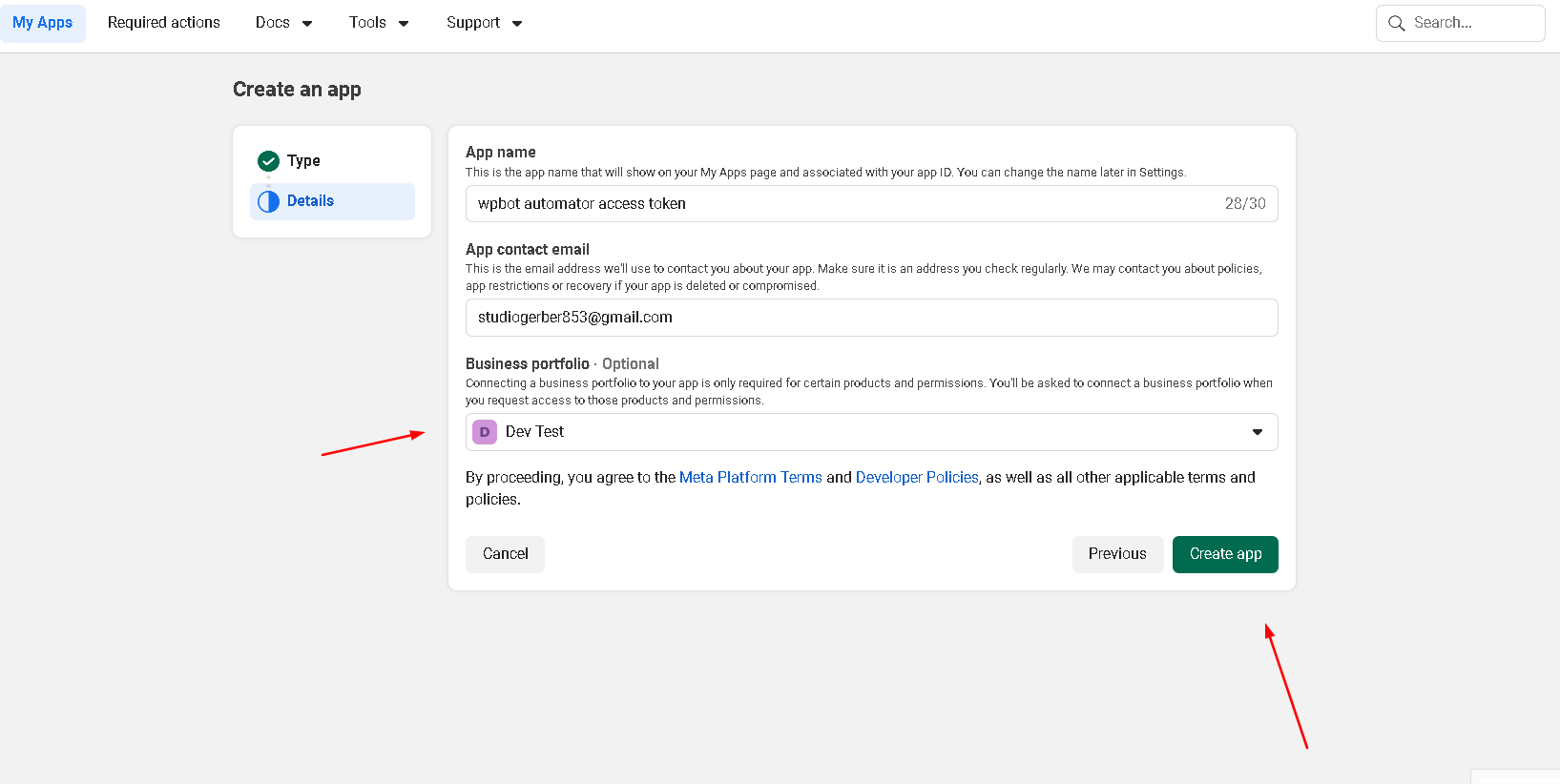Image resolution: width=1560 pixels, height=784 pixels.
Task: Click the App contact email field
Action: (870, 318)
